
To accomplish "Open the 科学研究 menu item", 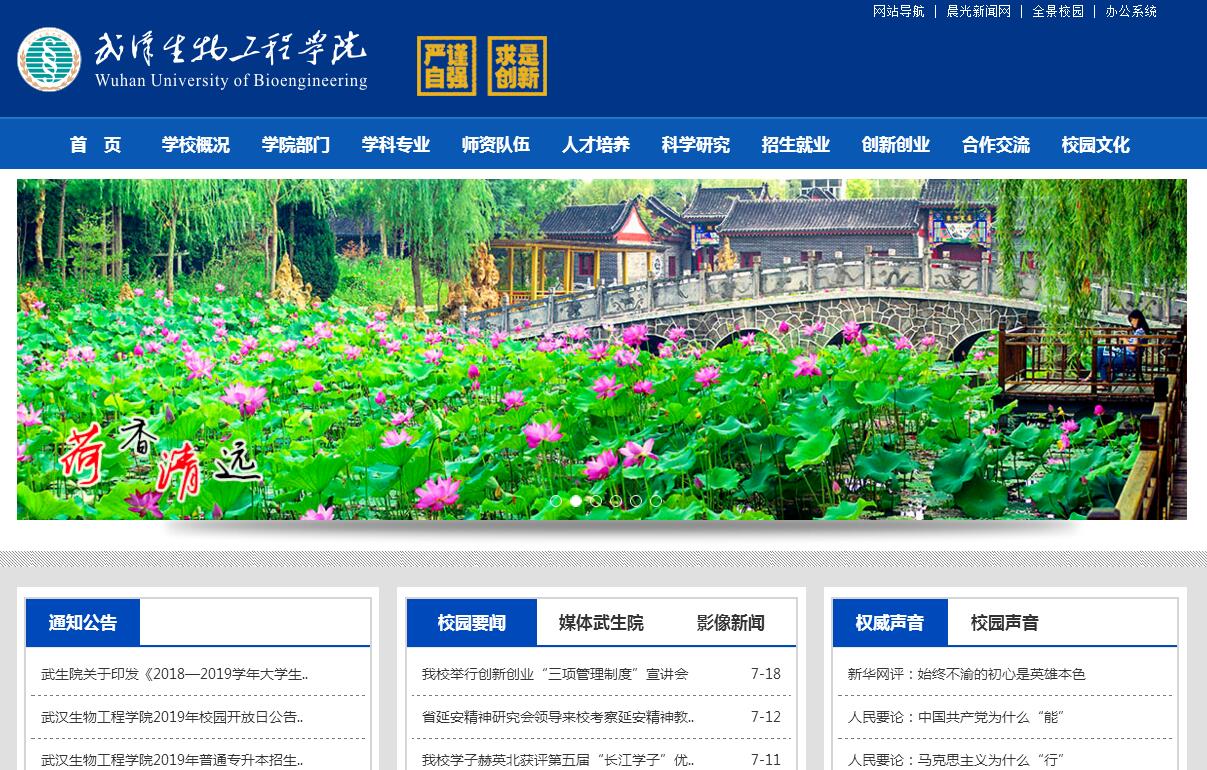I will pyautogui.click(x=696, y=145).
